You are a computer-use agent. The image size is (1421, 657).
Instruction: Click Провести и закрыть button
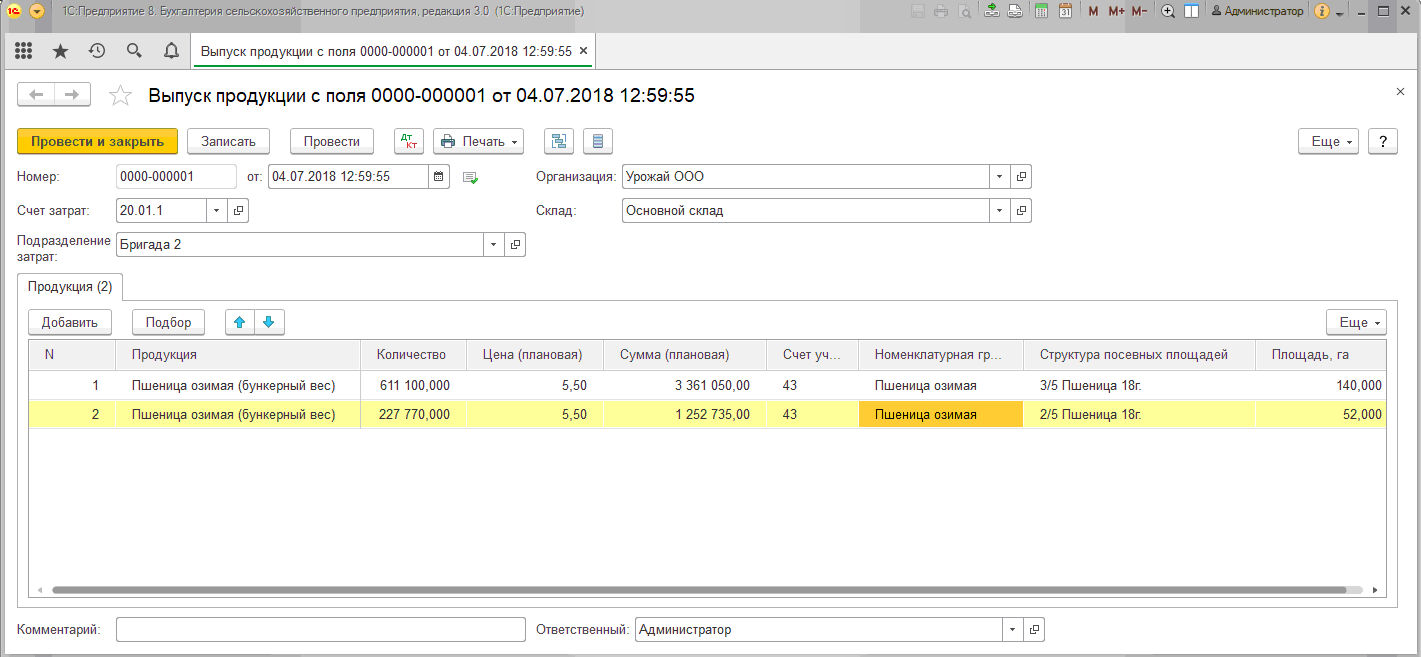point(97,141)
